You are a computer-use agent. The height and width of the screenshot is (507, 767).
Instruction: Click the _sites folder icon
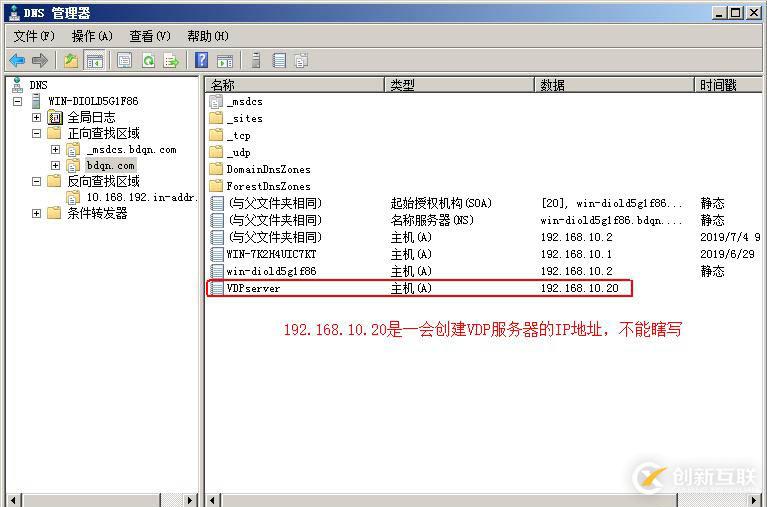pos(216,118)
